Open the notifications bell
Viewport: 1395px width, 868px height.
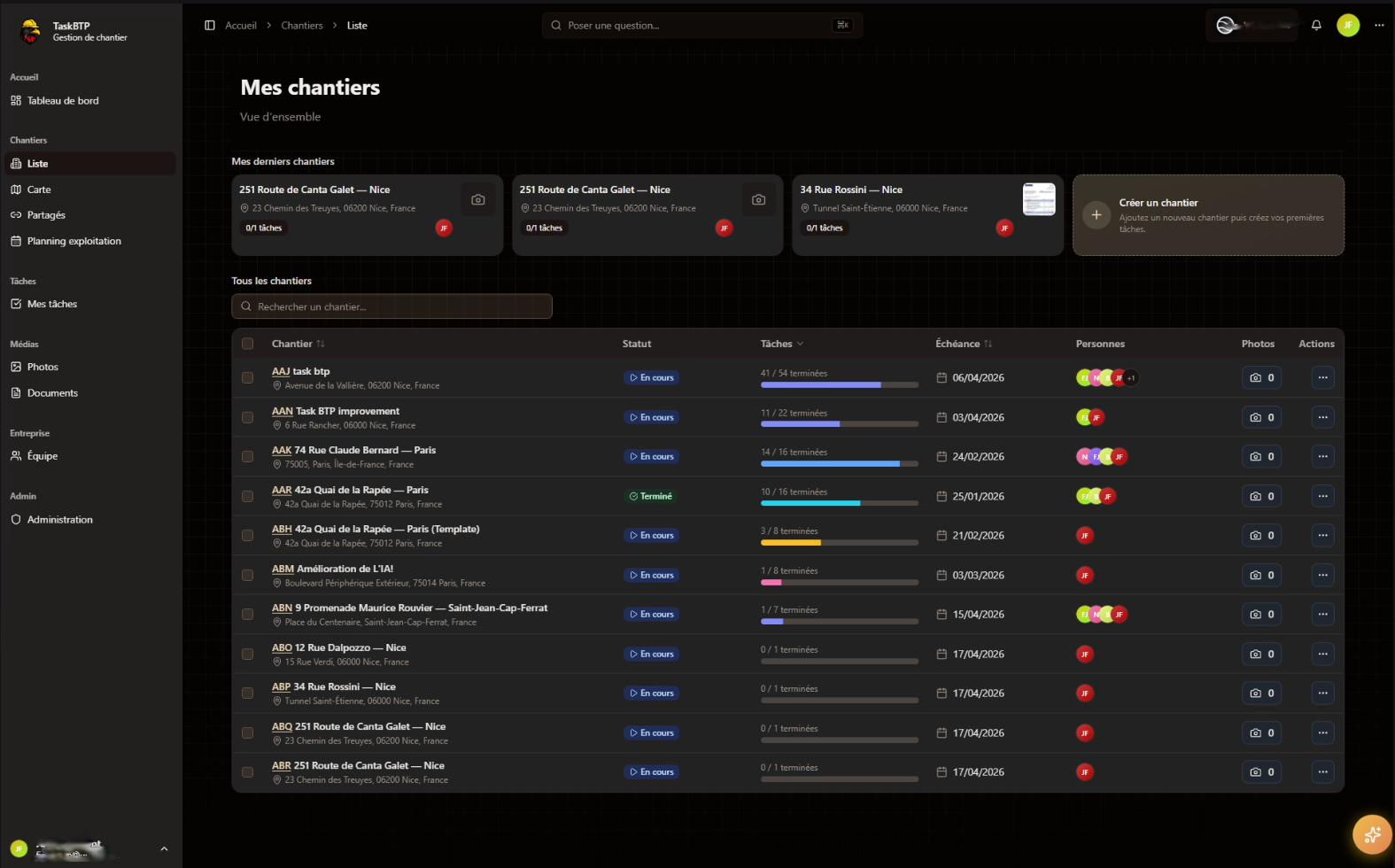(1316, 26)
